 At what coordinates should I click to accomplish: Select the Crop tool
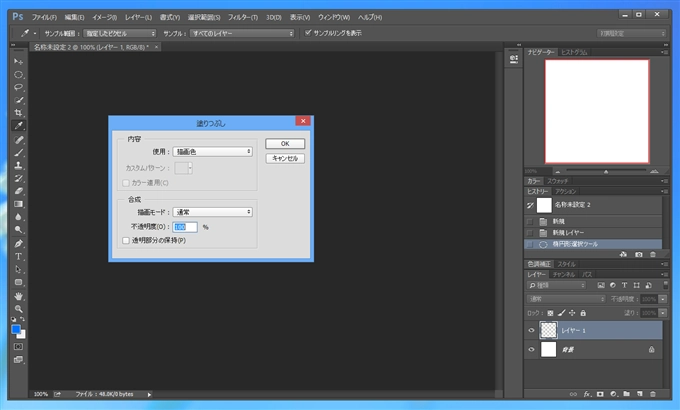[18, 113]
